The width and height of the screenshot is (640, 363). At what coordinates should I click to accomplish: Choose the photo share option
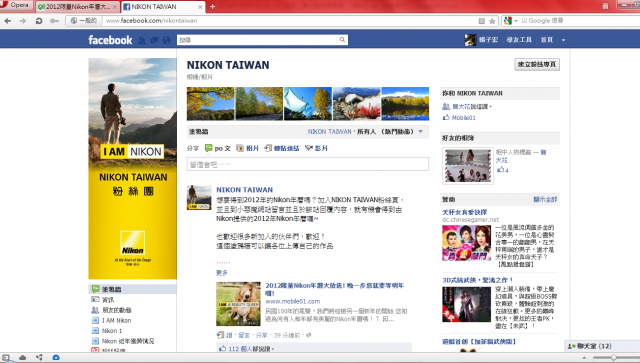(247, 148)
